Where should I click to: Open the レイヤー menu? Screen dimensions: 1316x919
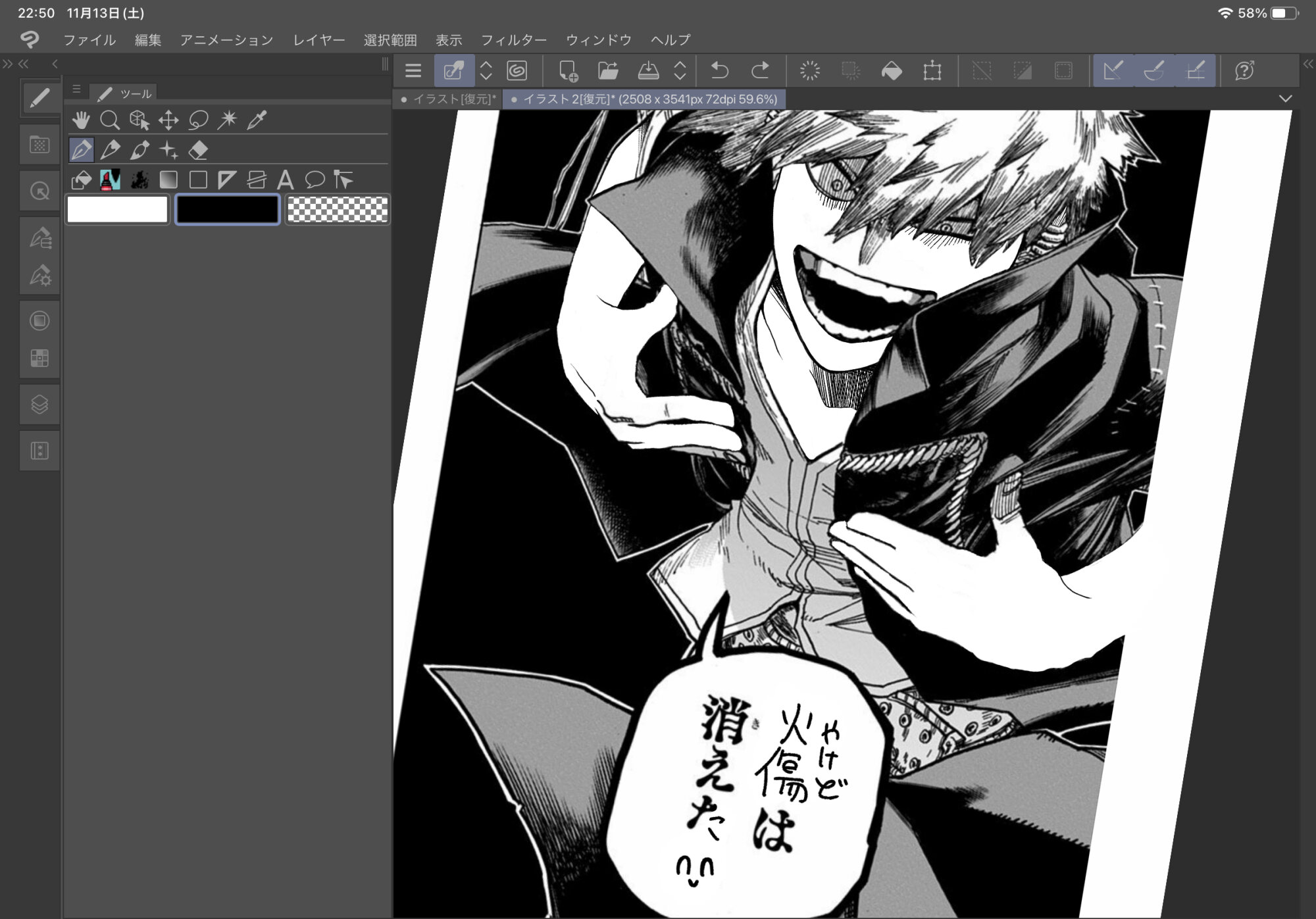point(318,40)
